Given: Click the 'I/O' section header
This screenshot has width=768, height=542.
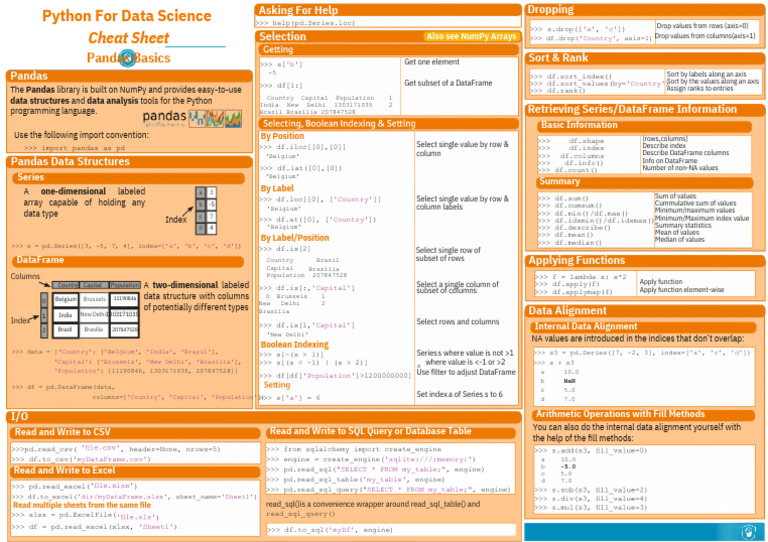Looking at the screenshot, I should pos(19,417).
